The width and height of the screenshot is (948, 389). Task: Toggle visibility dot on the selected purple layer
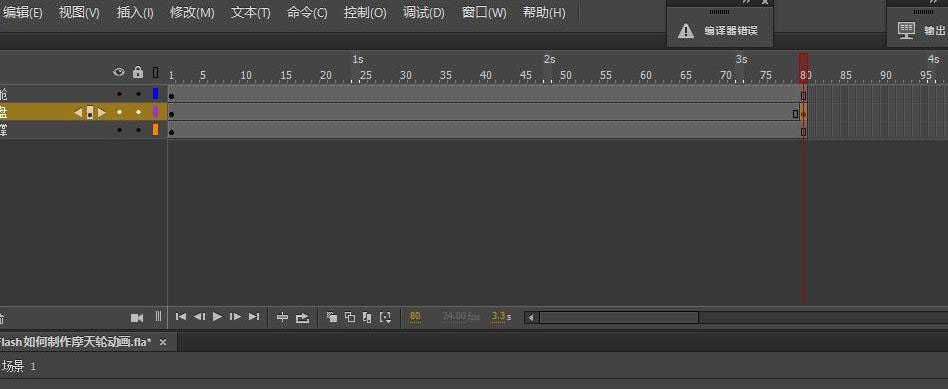(x=119, y=112)
